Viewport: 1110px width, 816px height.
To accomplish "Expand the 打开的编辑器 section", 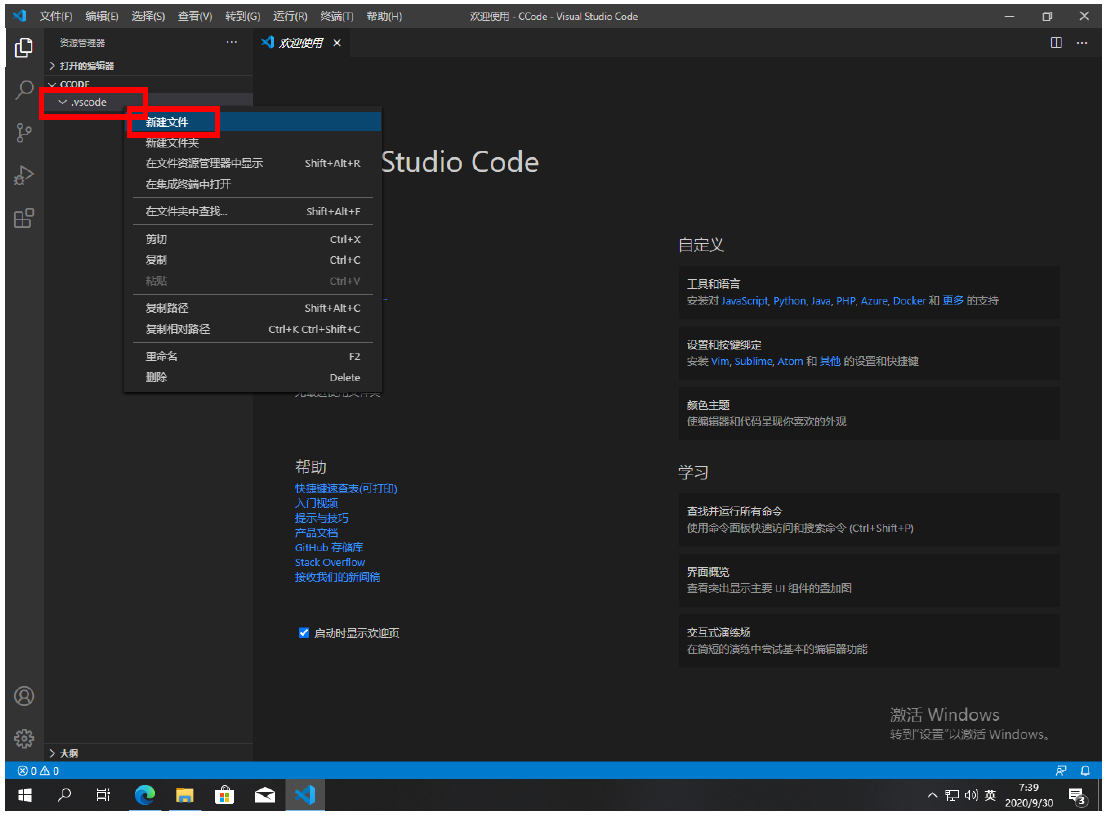I will tap(87, 66).
